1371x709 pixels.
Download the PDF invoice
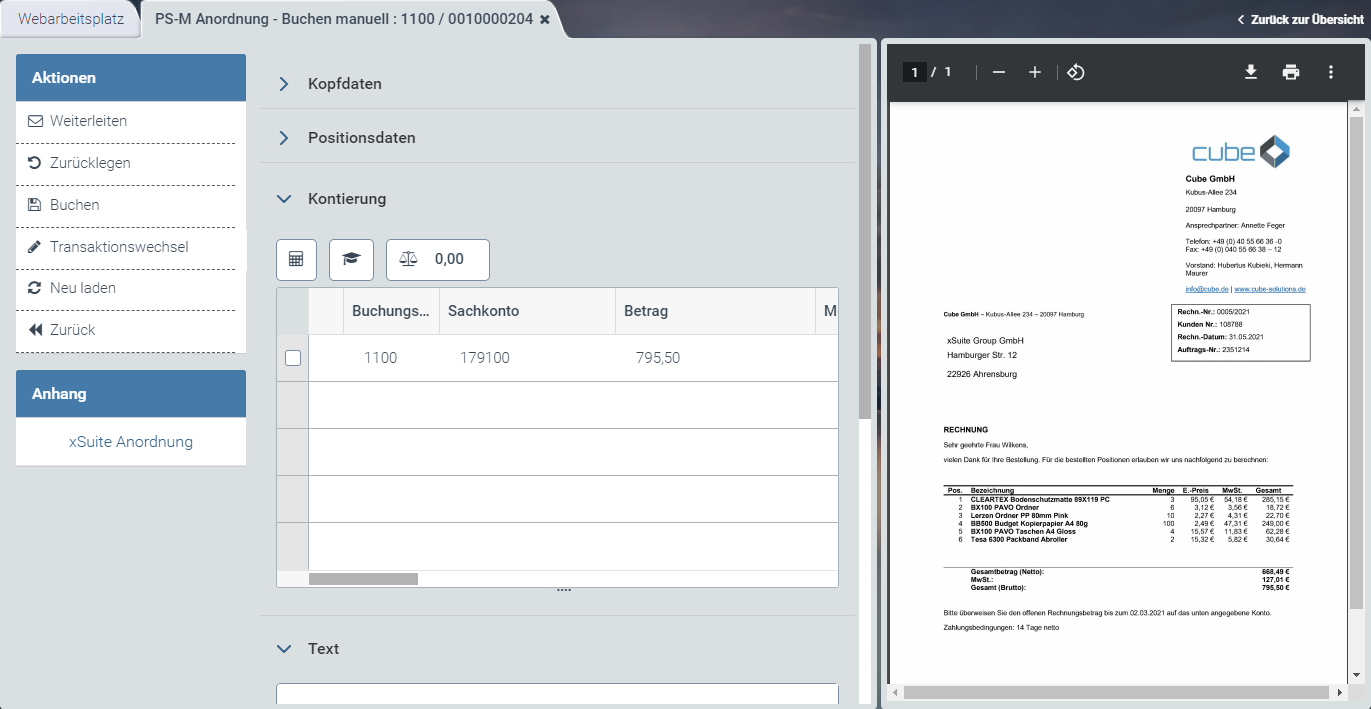[x=1250, y=72]
